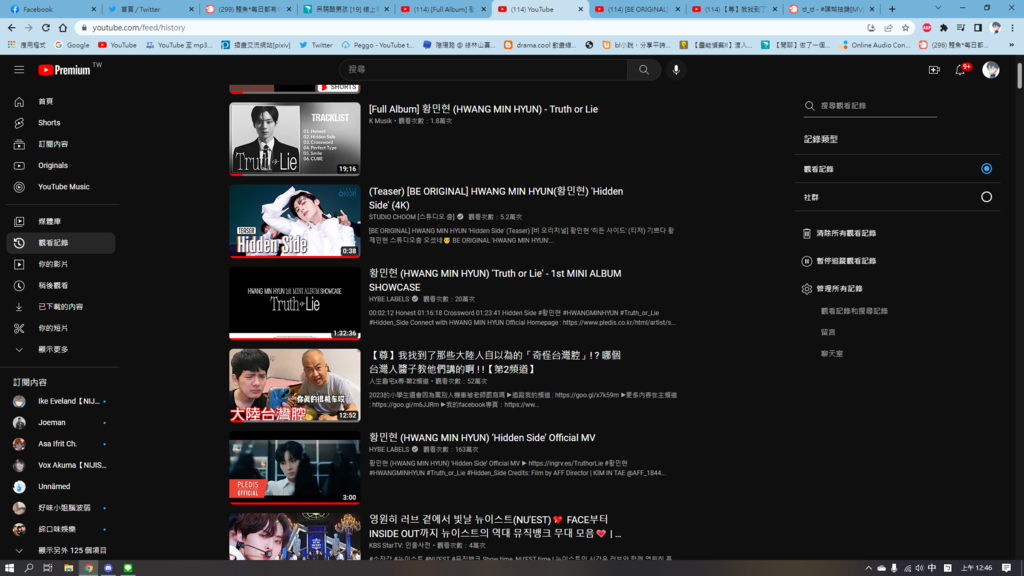Start voice search with microphone
Viewport: 1024px width, 576px height.
pyautogui.click(x=676, y=70)
